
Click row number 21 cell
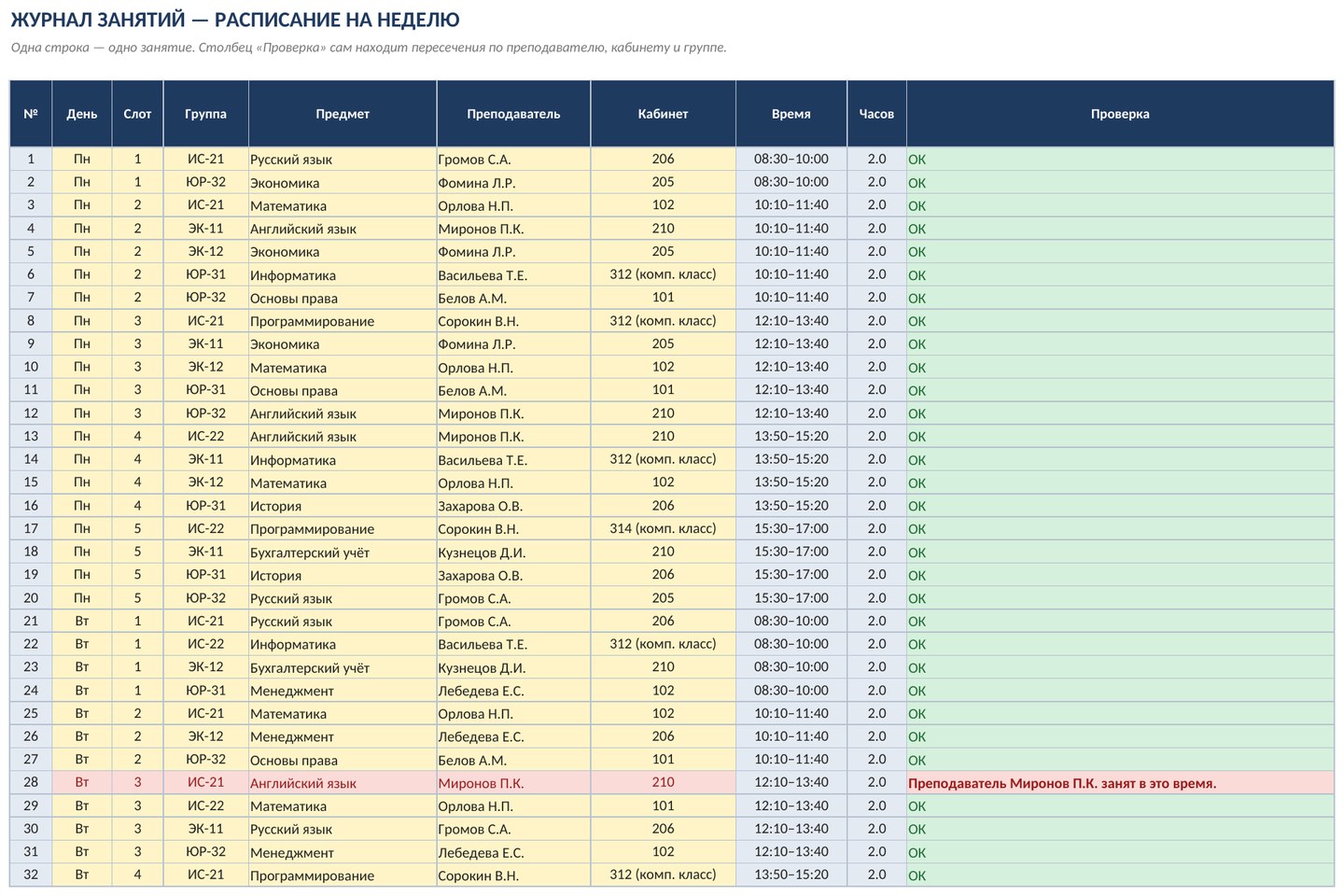(31, 622)
